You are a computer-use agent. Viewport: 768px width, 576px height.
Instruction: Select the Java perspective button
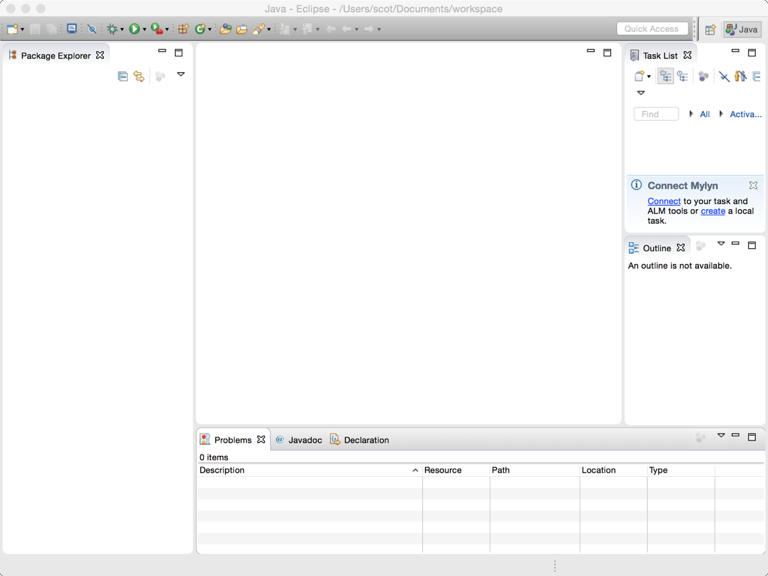pyautogui.click(x=742, y=29)
